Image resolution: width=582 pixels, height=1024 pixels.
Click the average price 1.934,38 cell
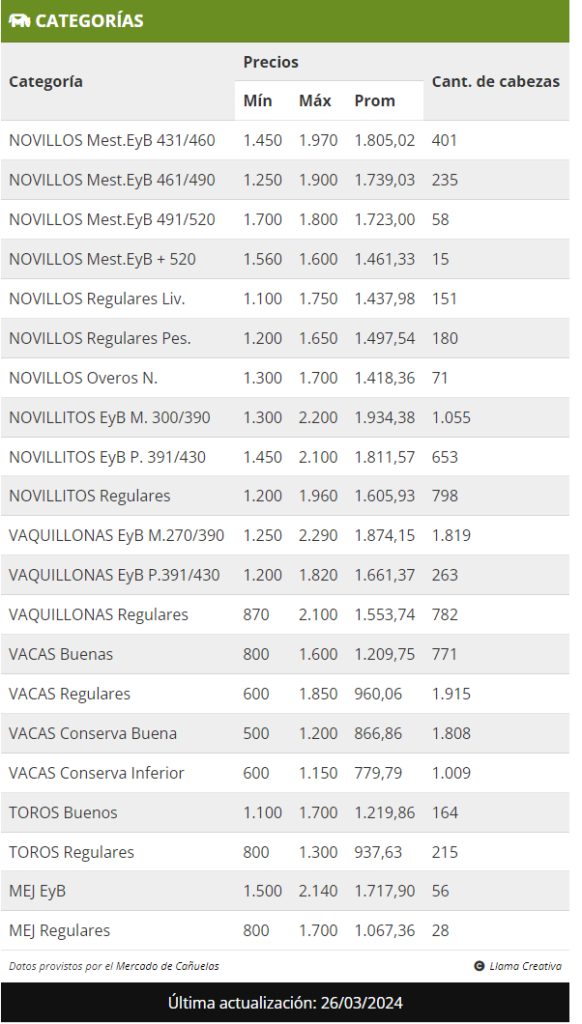[385, 417]
